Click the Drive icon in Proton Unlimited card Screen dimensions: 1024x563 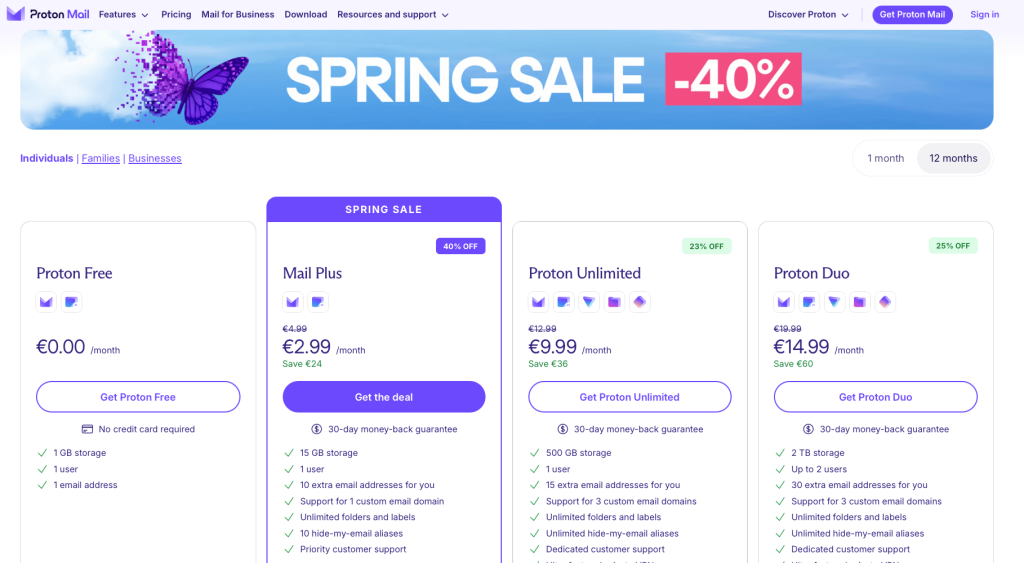point(614,301)
